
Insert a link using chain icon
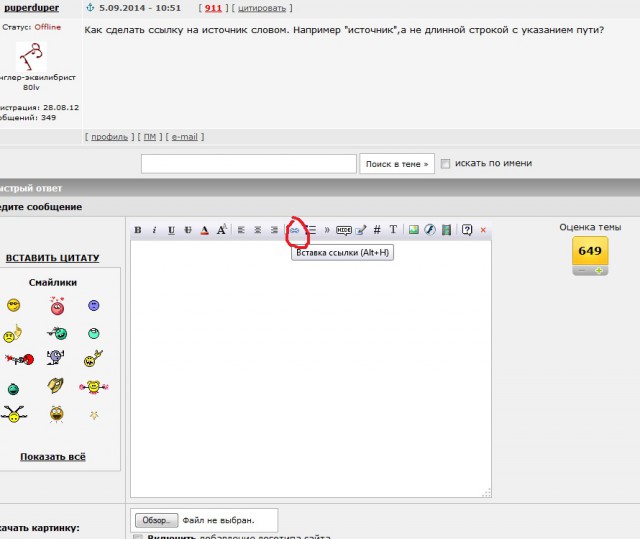294,231
